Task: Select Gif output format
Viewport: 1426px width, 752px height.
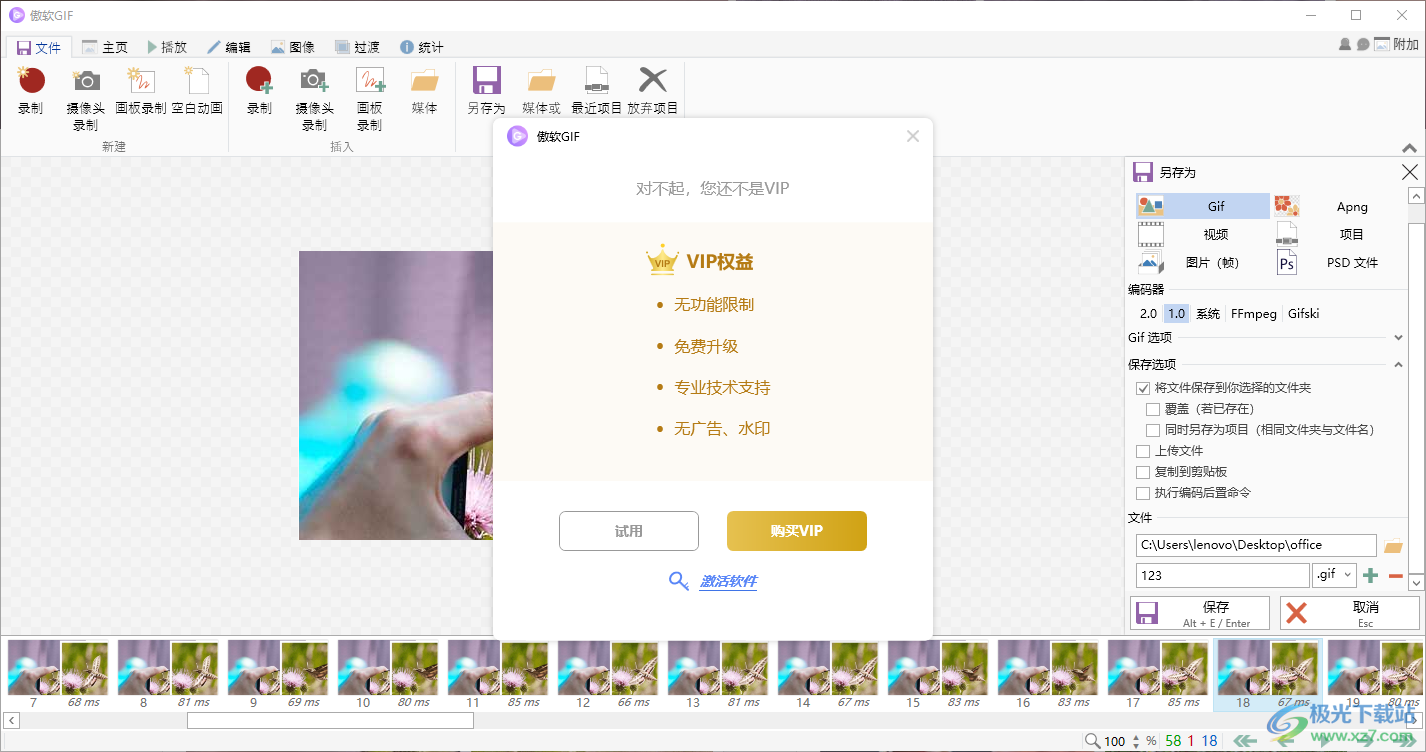Action: pyautogui.click(x=1203, y=207)
